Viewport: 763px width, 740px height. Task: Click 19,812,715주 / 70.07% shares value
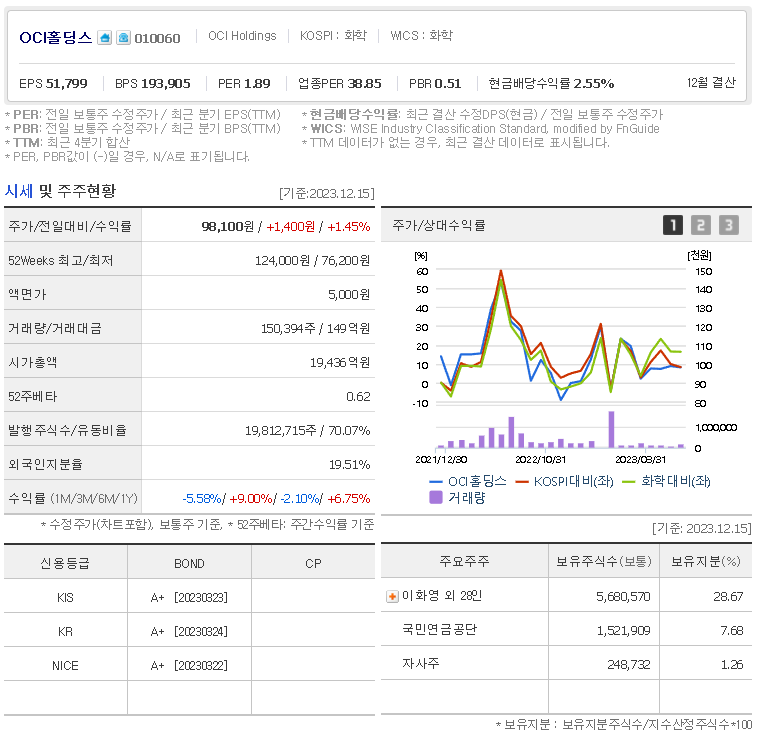[x=308, y=431]
